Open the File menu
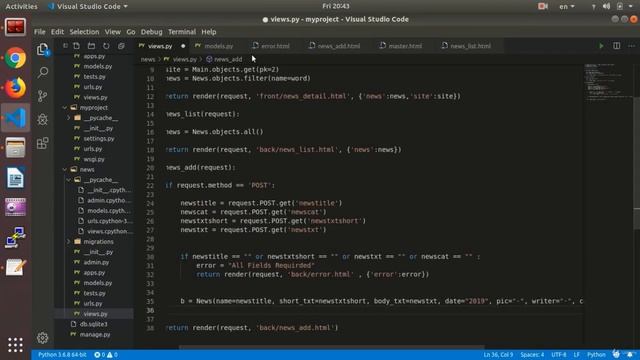640x360 pixels. point(40,32)
